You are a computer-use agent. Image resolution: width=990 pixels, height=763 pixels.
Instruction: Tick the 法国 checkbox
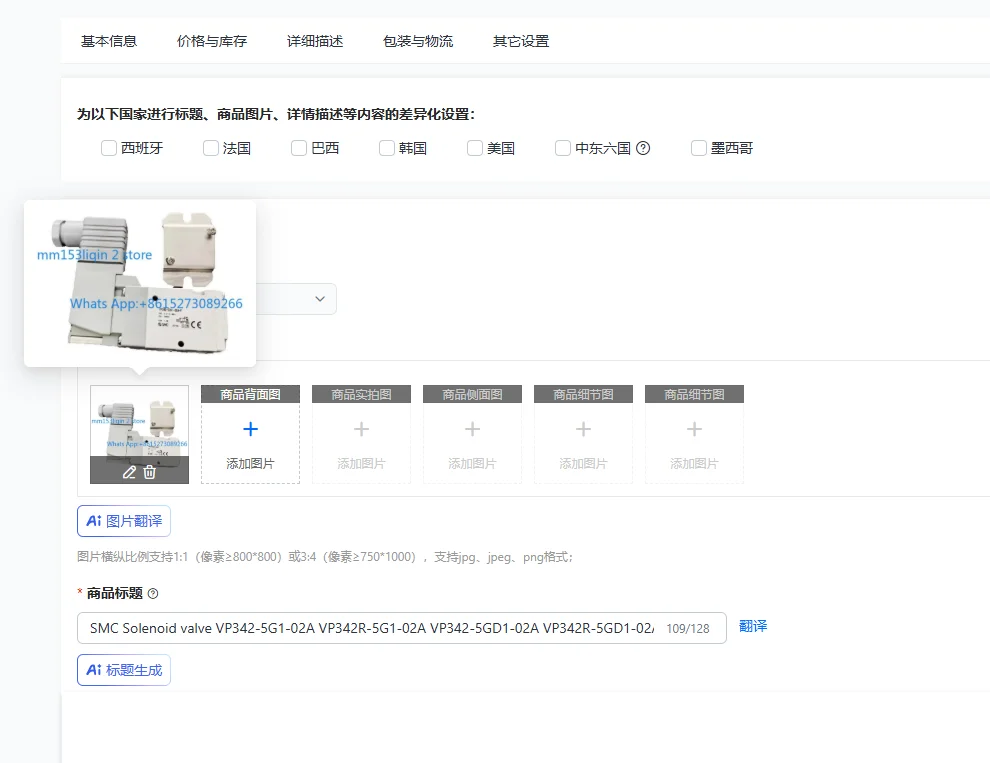tap(210, 148)
